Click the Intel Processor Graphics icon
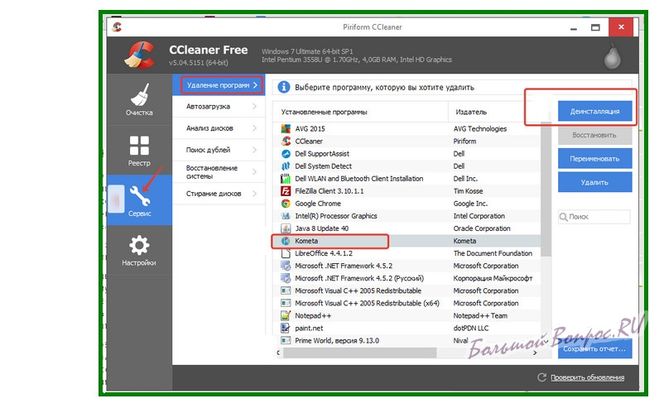Screen dimensions: 659x408 click(286, 216)
